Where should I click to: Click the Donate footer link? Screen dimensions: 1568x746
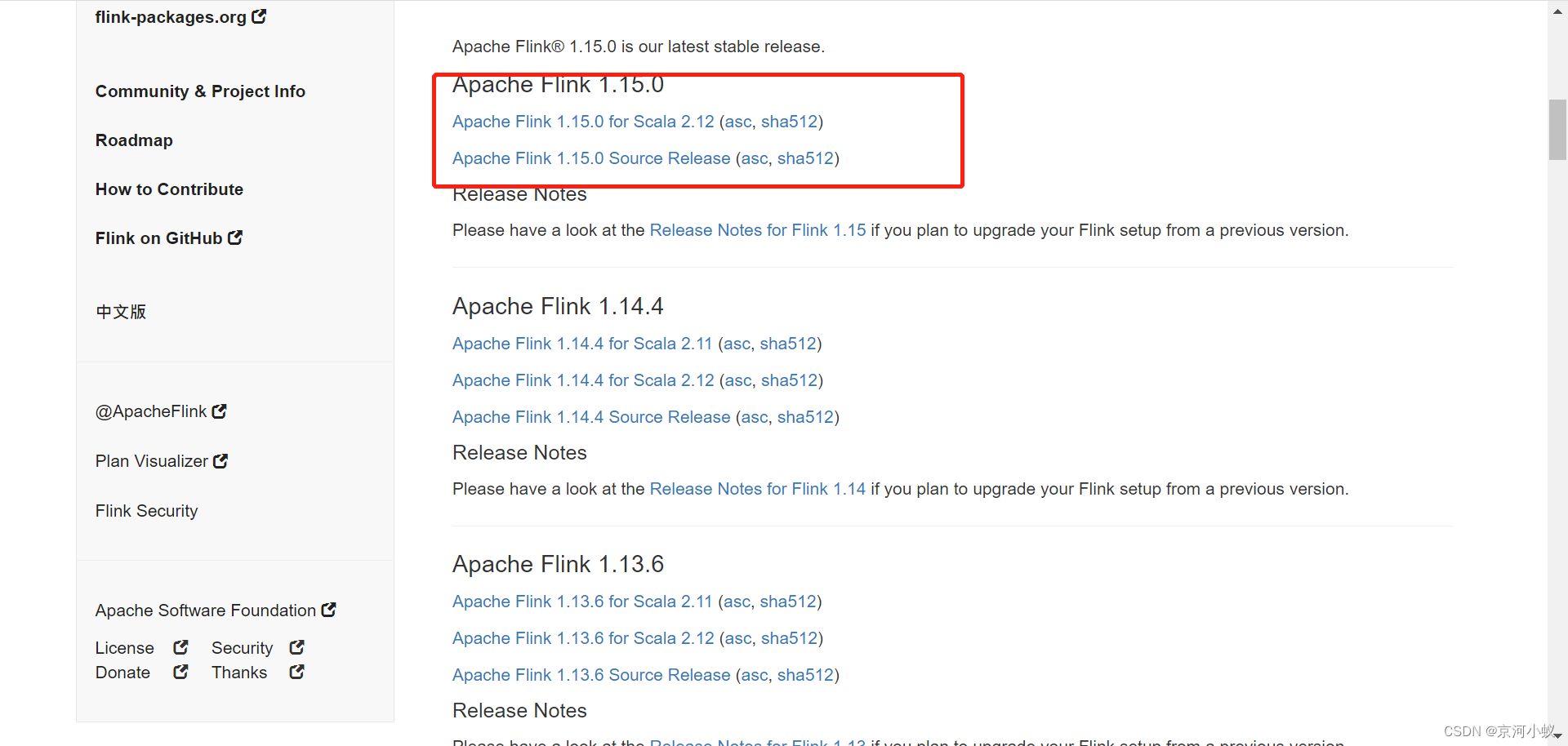pyautogui.click(x=122, y=673)
